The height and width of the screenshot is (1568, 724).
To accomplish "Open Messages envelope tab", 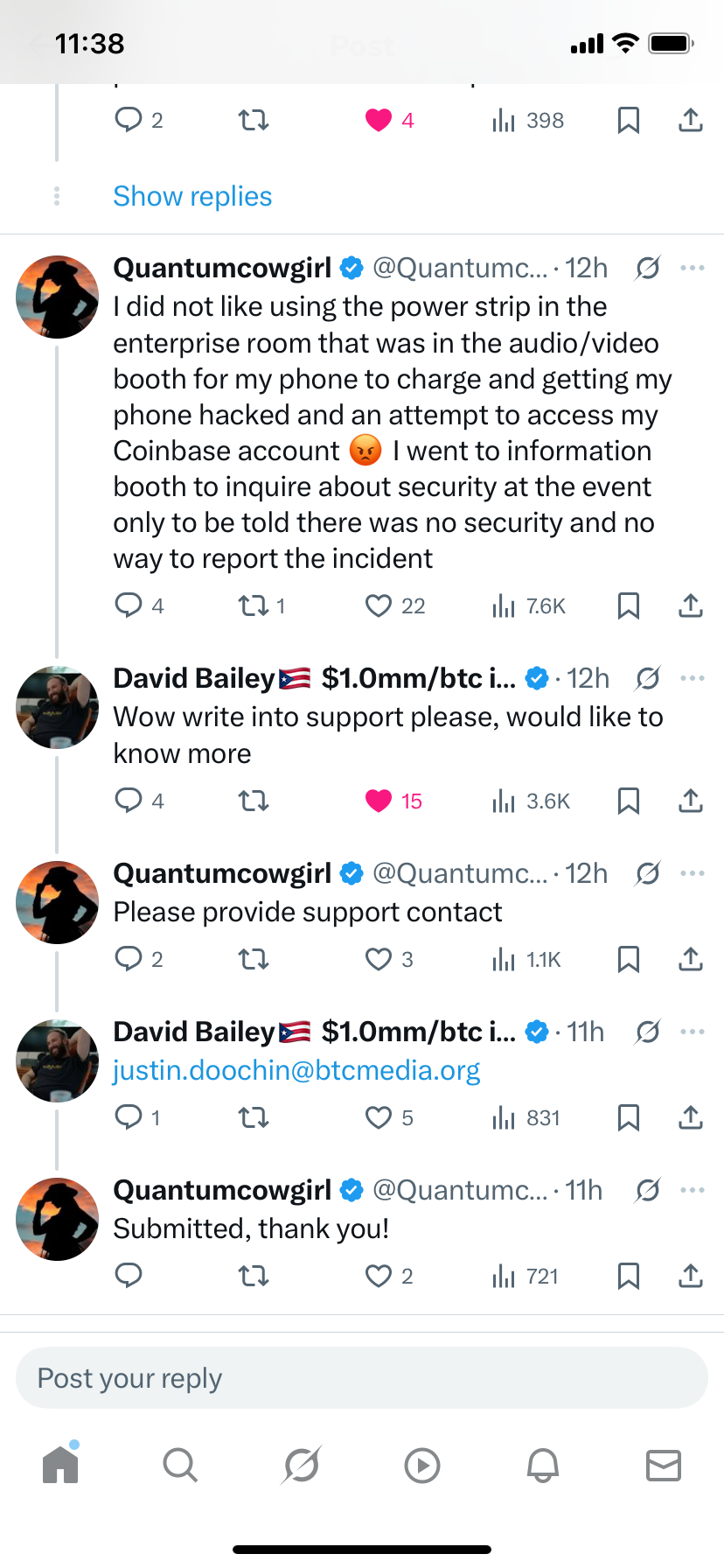I will pyautogui.click(x=663, y=1465).
